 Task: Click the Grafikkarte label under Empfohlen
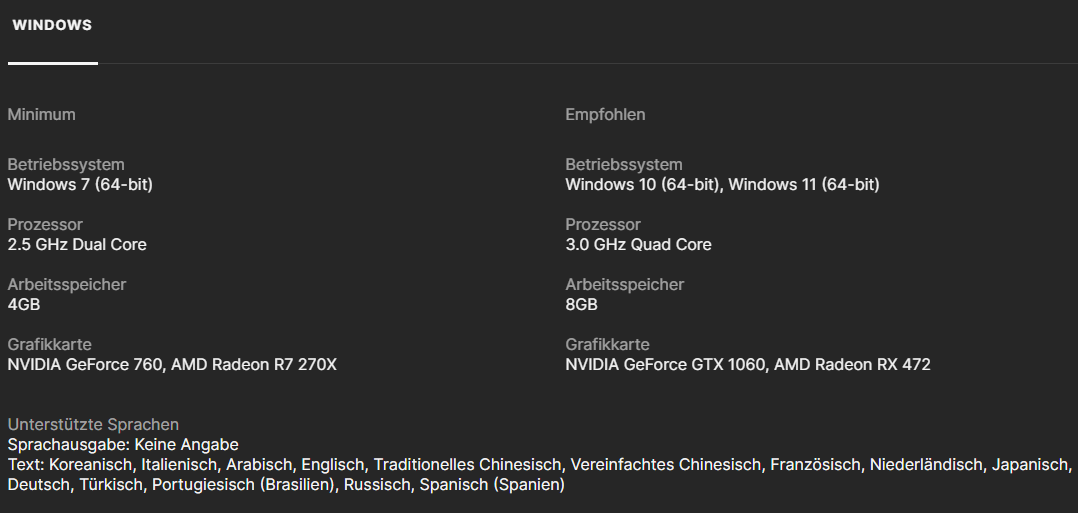pyautogui.click(x=607, y=344)
